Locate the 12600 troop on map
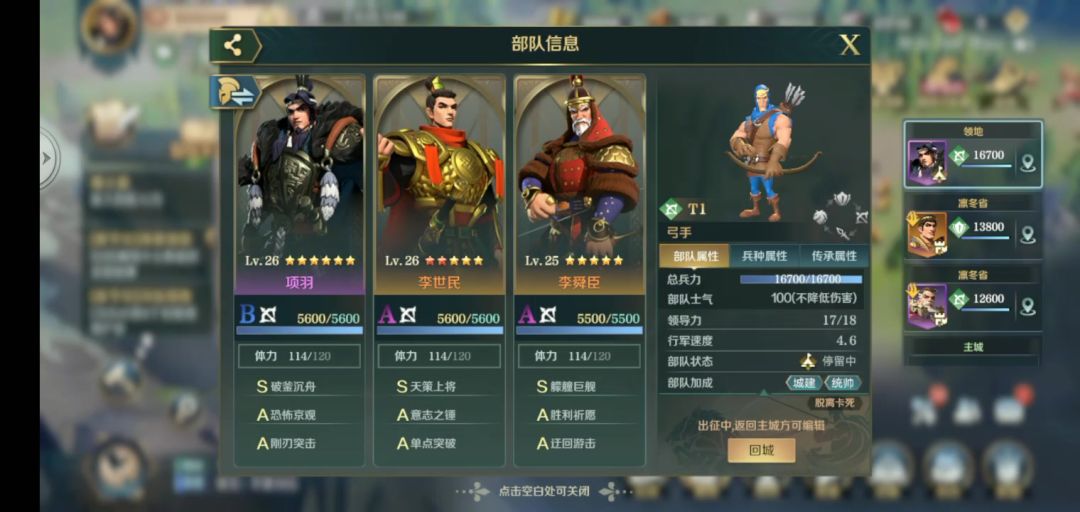The height and width of the screenshot is (512, 1080). click(x=1028, y=306)
